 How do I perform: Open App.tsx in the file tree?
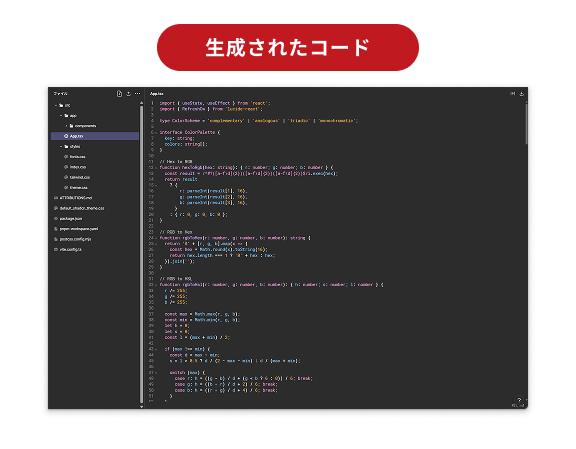(95, 136)
